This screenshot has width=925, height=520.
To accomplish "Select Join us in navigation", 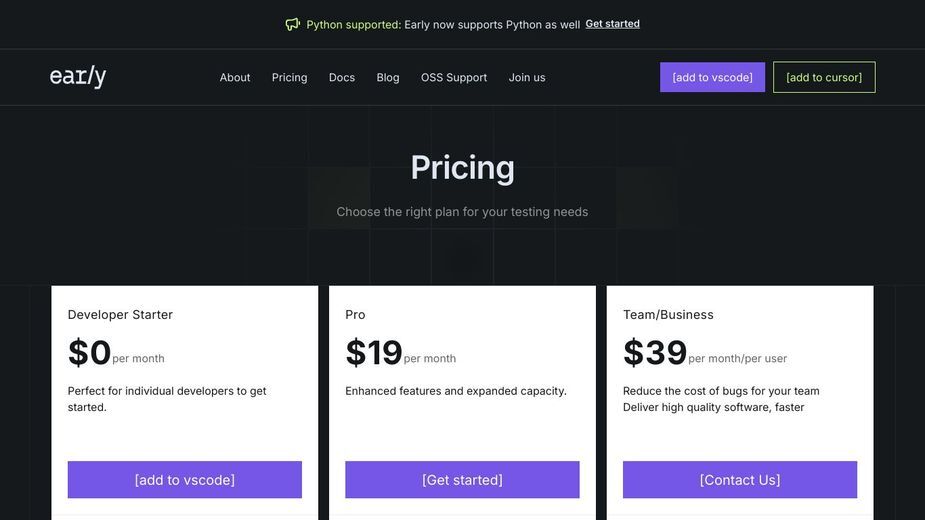I will pos(527,77).
